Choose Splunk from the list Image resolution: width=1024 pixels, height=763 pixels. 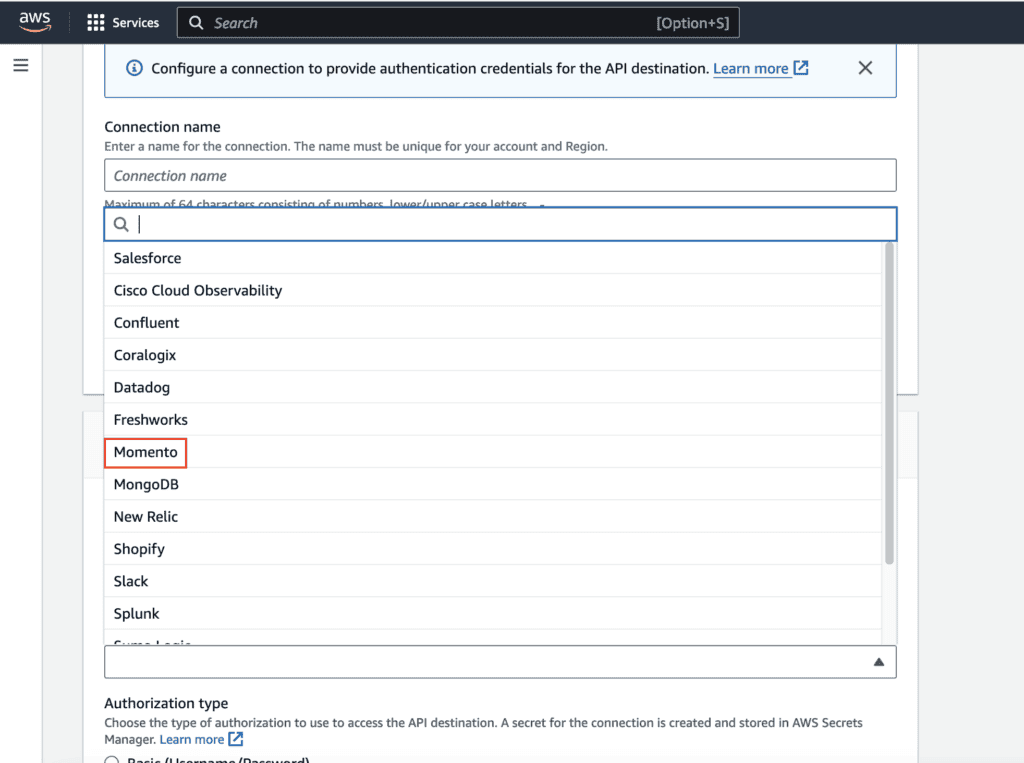tap(492, 613)
